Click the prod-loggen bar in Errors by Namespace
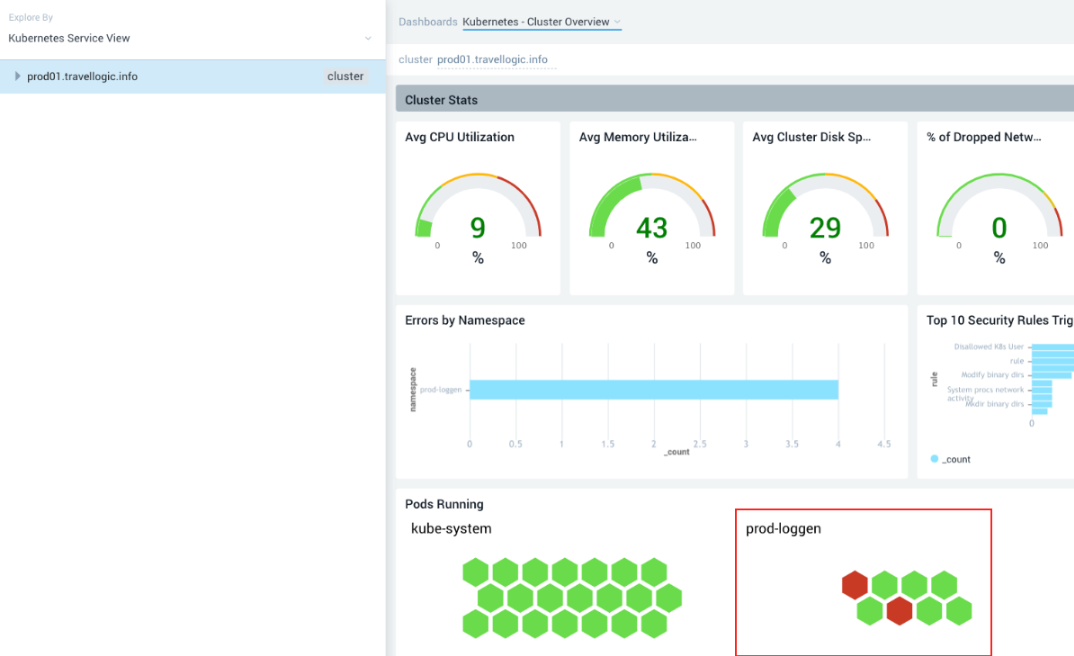Screen dimensions: 1074x656 click(x=653, y=389)
